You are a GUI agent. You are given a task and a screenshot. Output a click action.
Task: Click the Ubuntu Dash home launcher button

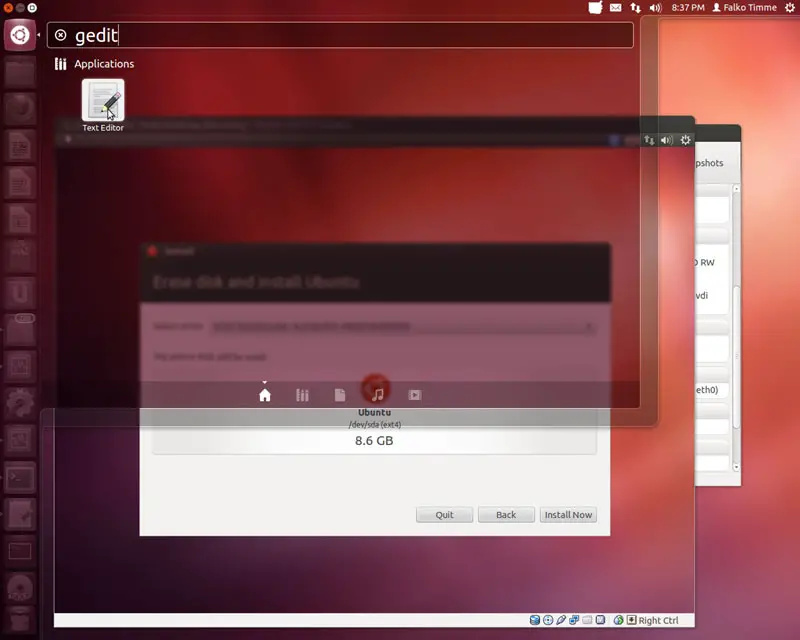[x=20, y=35]
